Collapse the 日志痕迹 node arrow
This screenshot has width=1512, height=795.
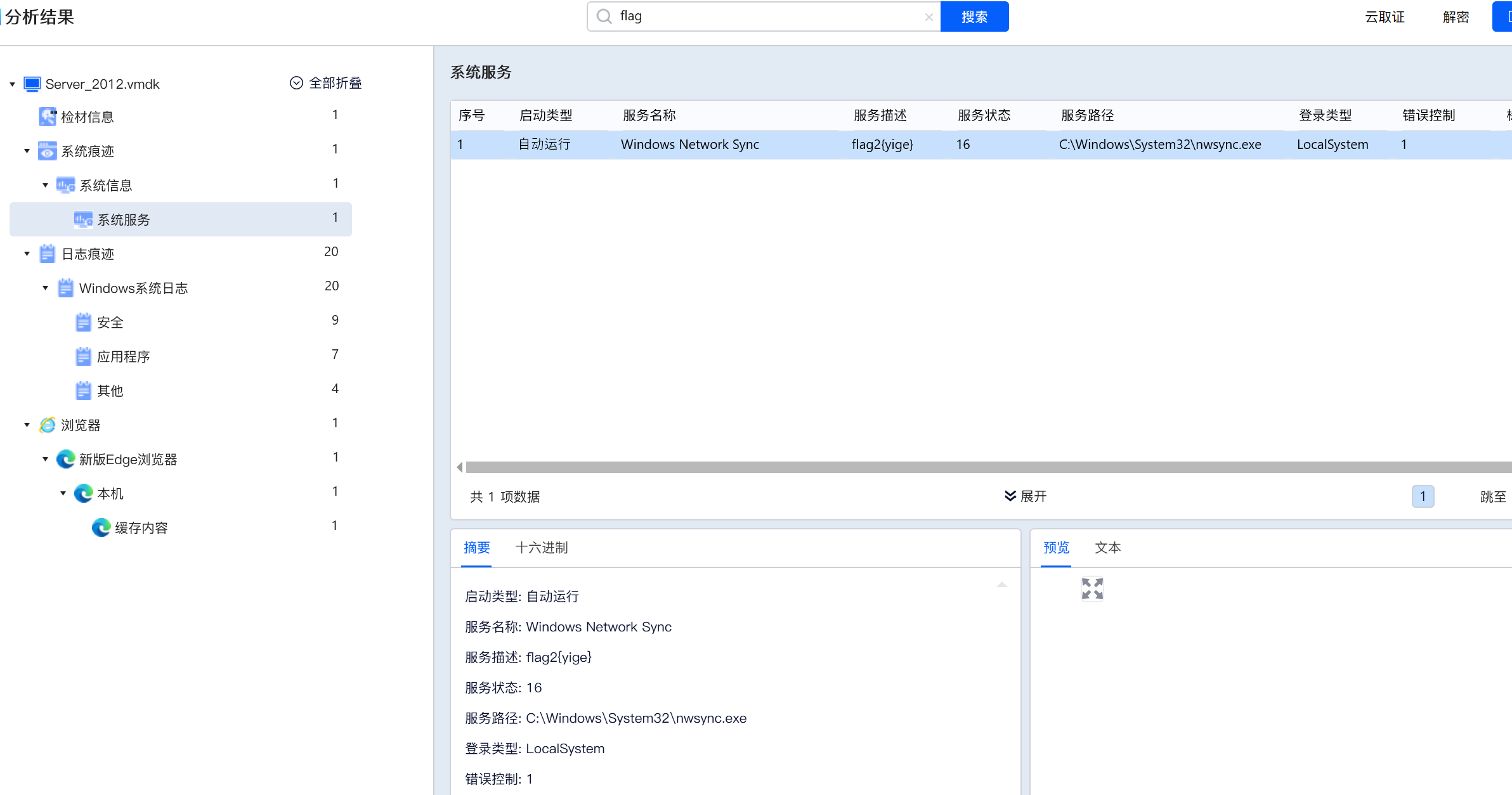(27, 254)
